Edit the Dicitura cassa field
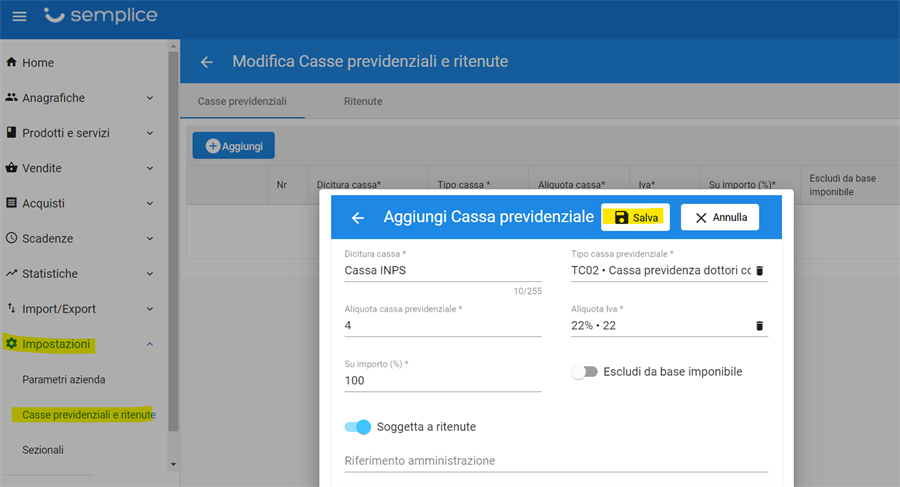 443,270
